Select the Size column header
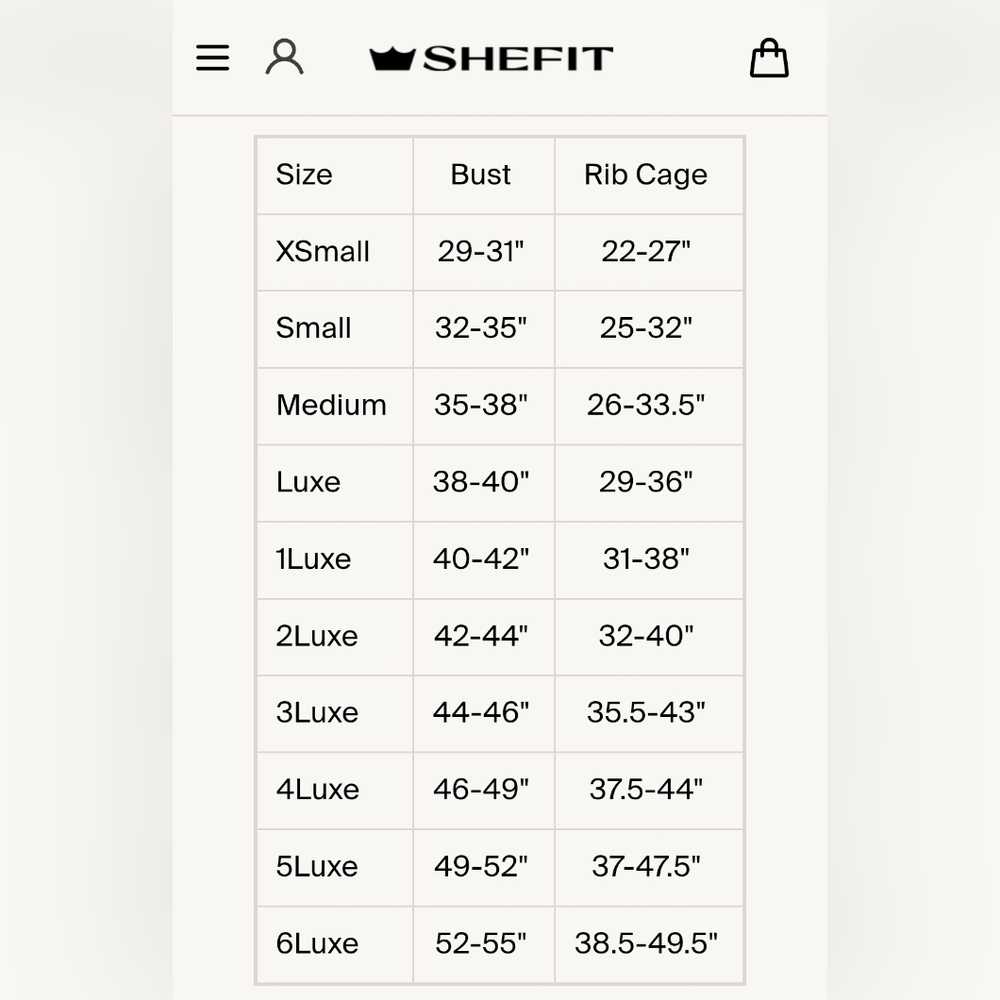 pyautogui.click(x=304, y=175)
